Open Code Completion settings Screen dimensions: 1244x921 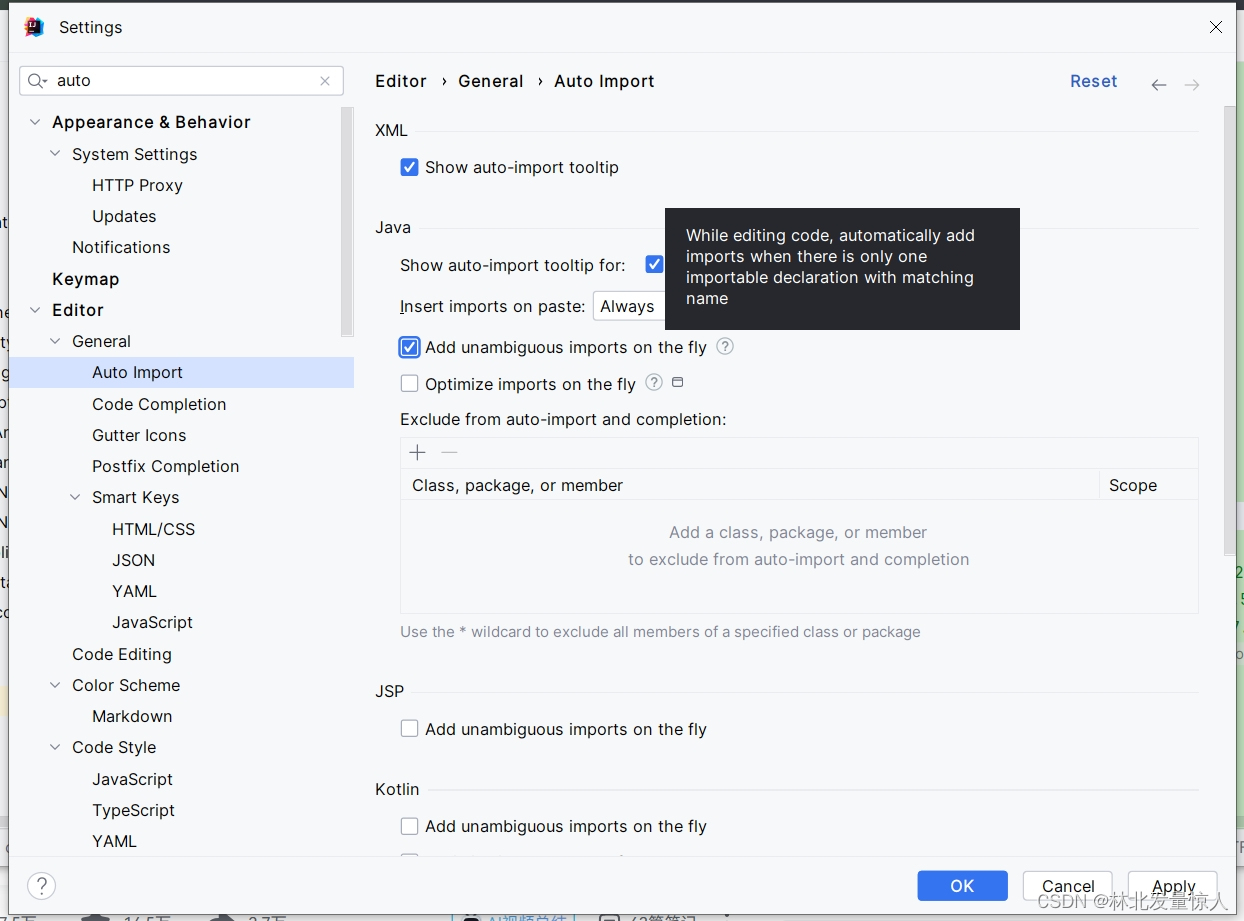pyautogui.click(x=159, y=404)
